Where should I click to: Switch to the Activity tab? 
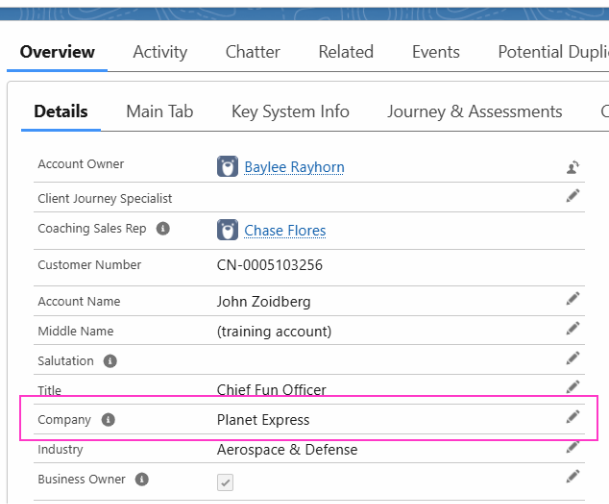point(160,52)
